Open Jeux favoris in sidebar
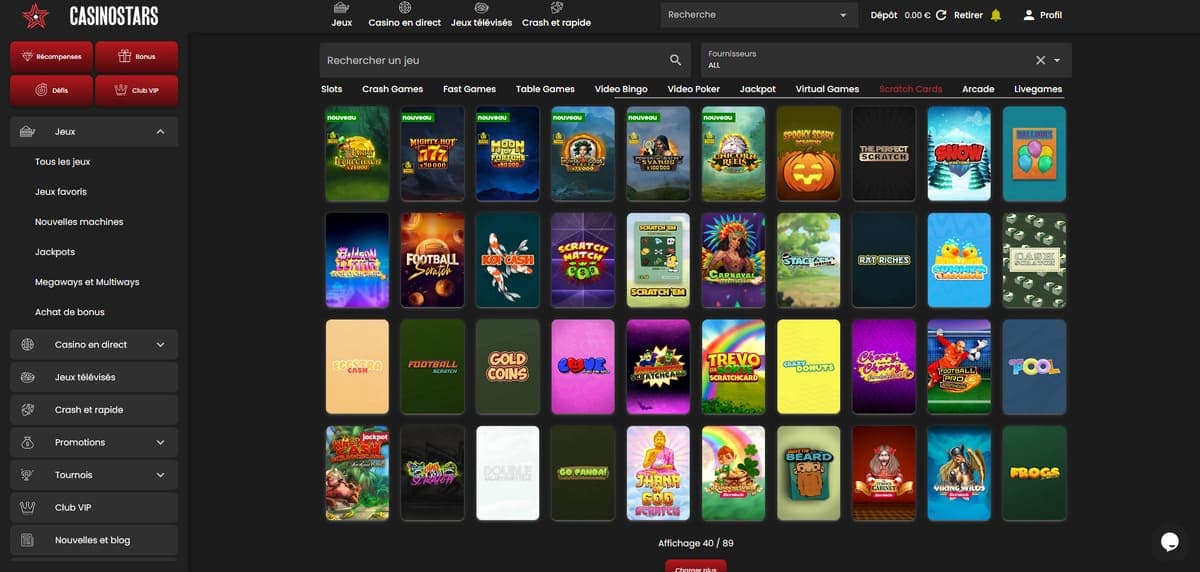Screen dimensions: 1200x572 coord(61,192)
